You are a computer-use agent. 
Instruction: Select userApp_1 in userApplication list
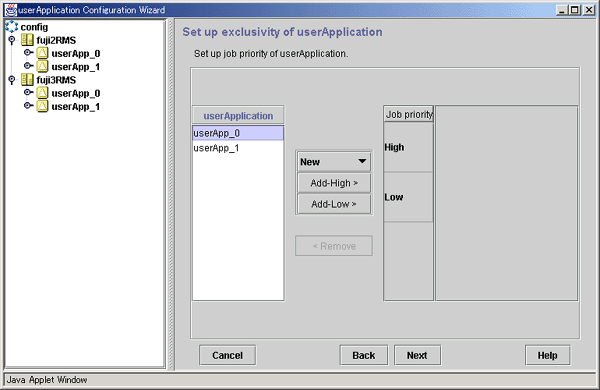coord(238,148)
